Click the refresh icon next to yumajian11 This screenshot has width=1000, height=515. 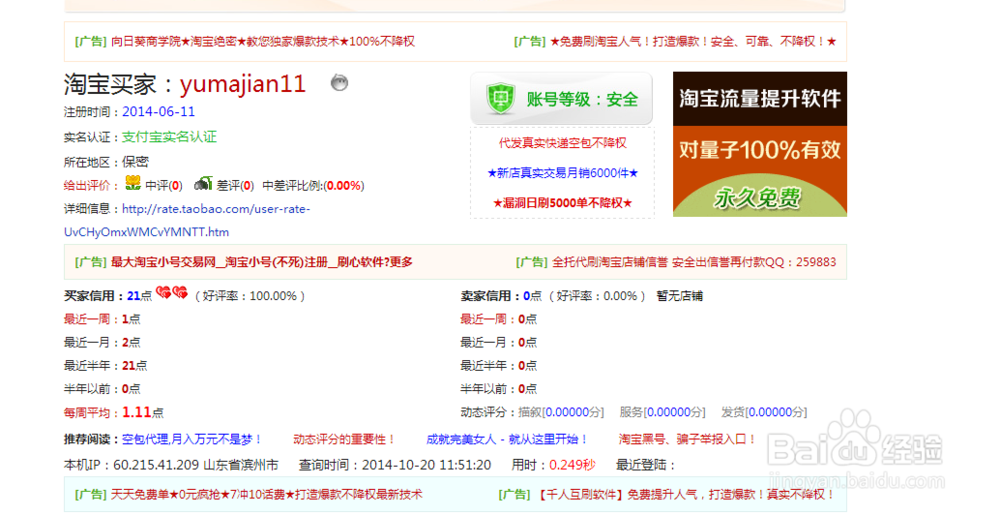[x=339, y=83]
